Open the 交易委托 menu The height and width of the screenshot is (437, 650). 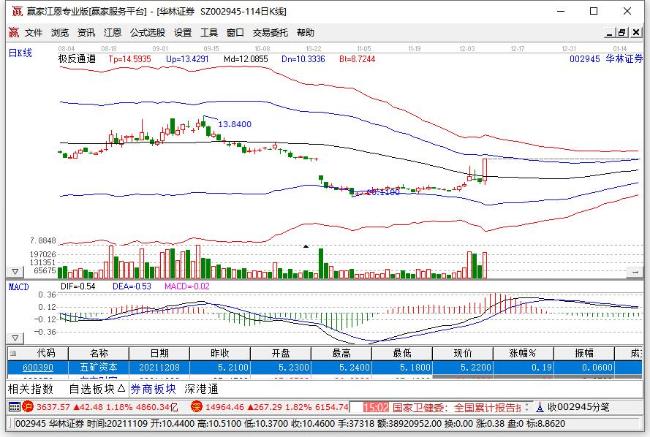pos(270,33)
